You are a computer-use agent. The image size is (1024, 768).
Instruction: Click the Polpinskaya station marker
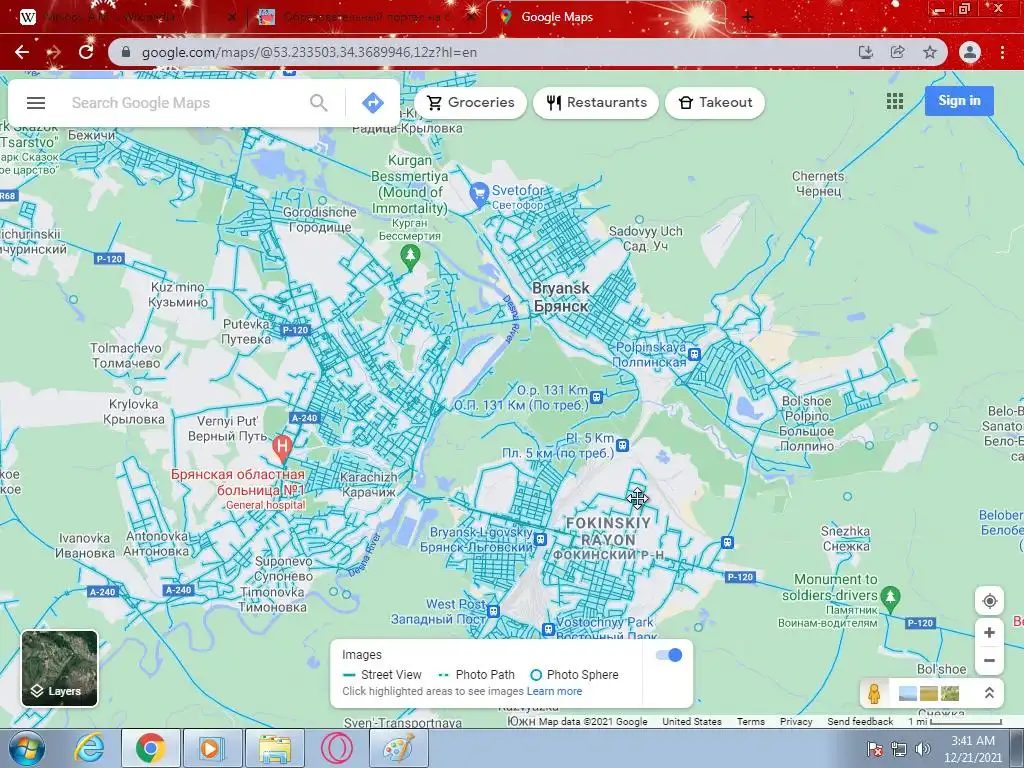click(x=694, y=355)
